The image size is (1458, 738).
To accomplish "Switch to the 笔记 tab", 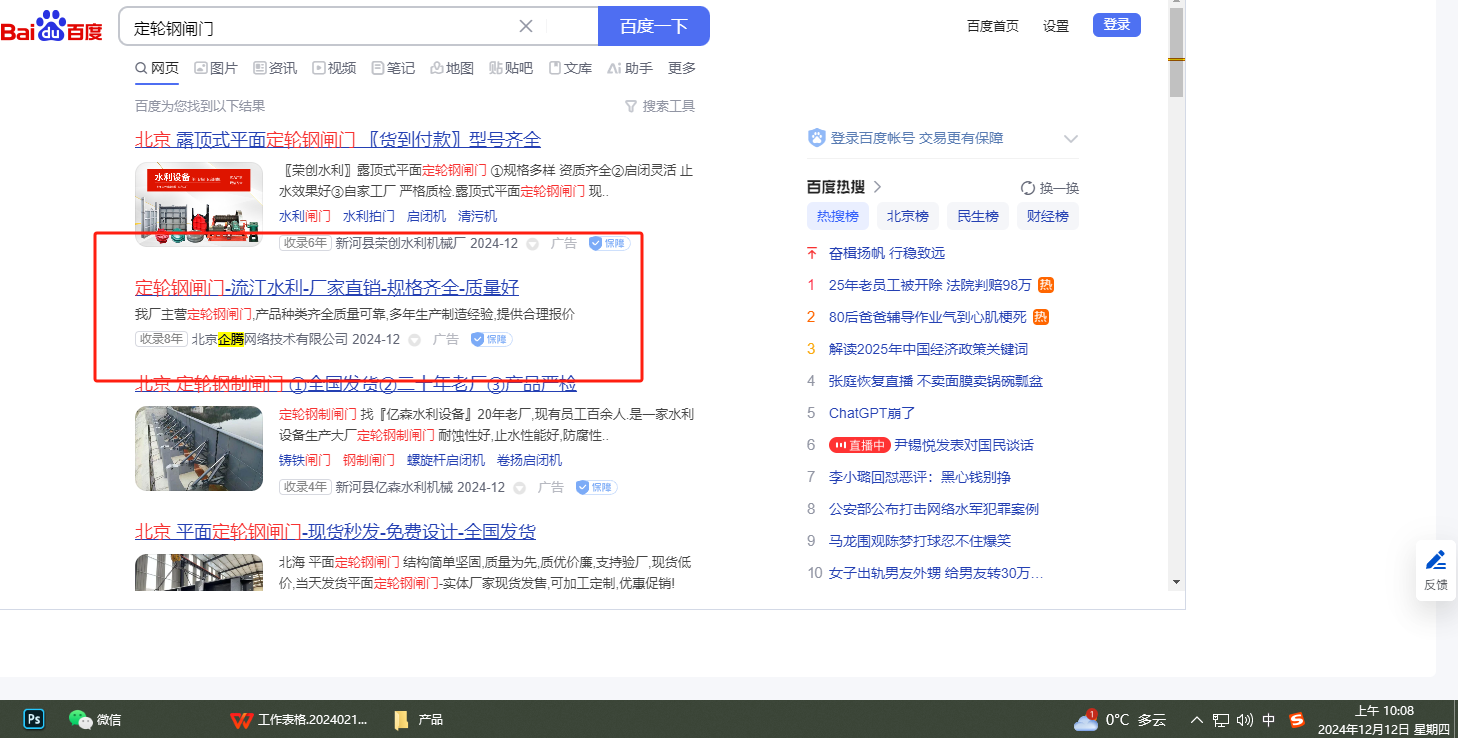I will [x=393, y=68].
